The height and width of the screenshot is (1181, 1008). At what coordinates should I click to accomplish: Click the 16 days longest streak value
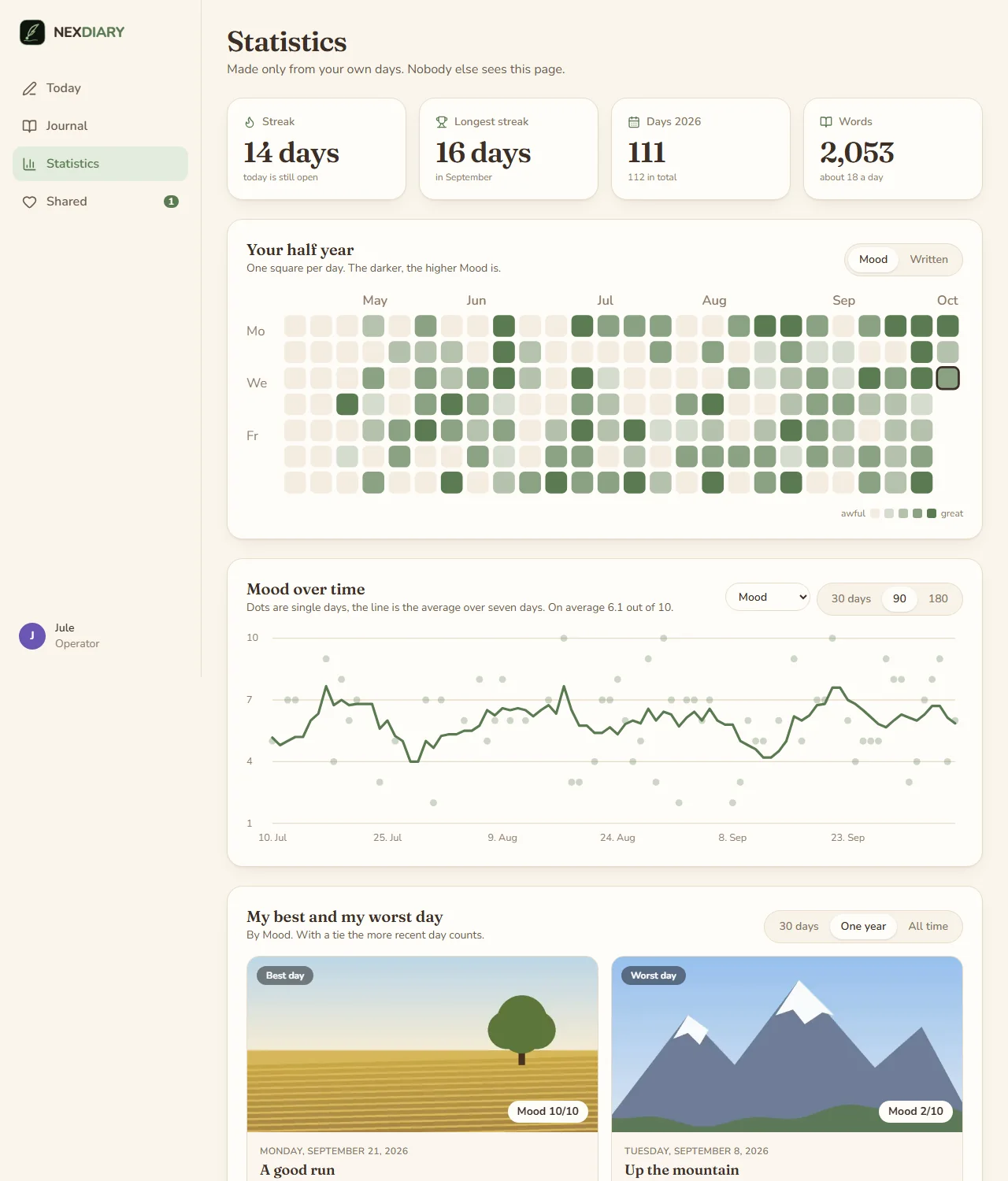click(x=484, y=153)
